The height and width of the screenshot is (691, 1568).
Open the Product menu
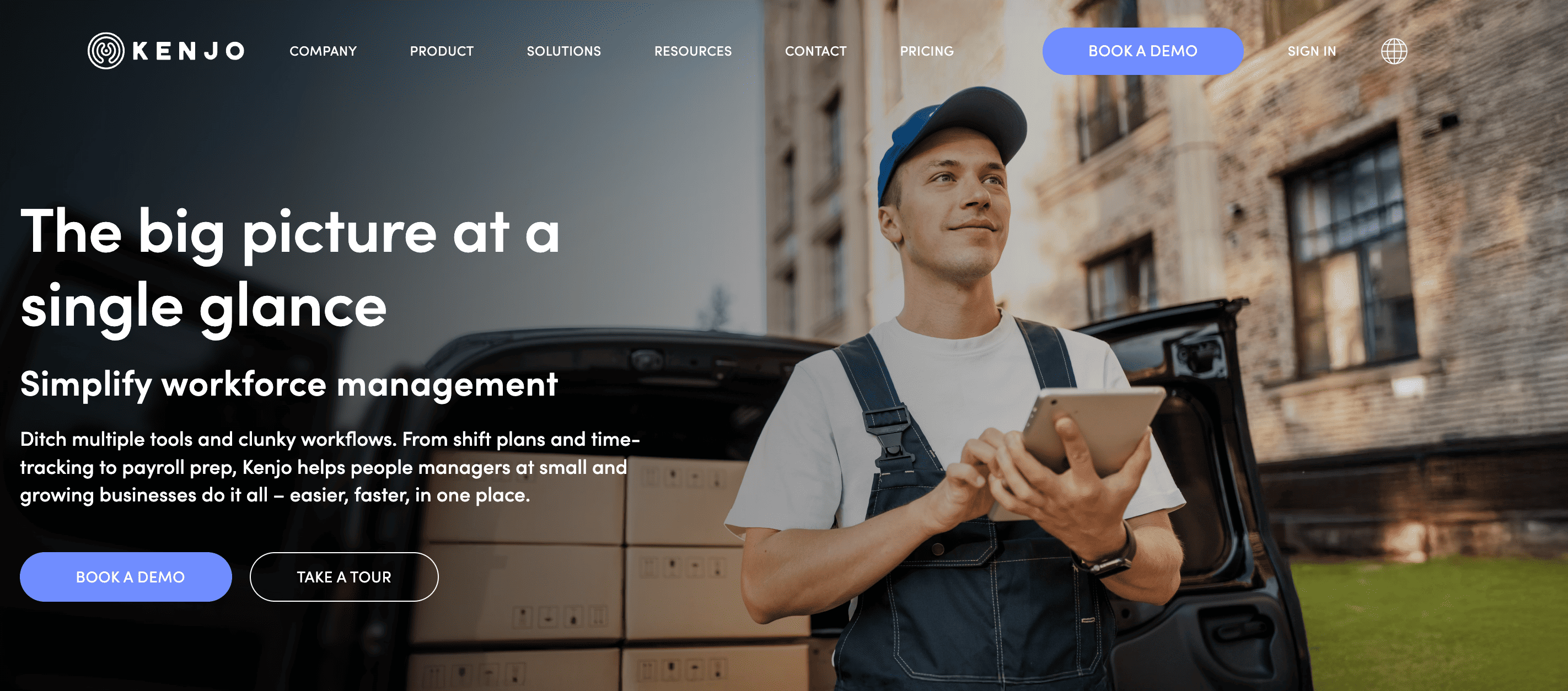(x=442, y=51)
